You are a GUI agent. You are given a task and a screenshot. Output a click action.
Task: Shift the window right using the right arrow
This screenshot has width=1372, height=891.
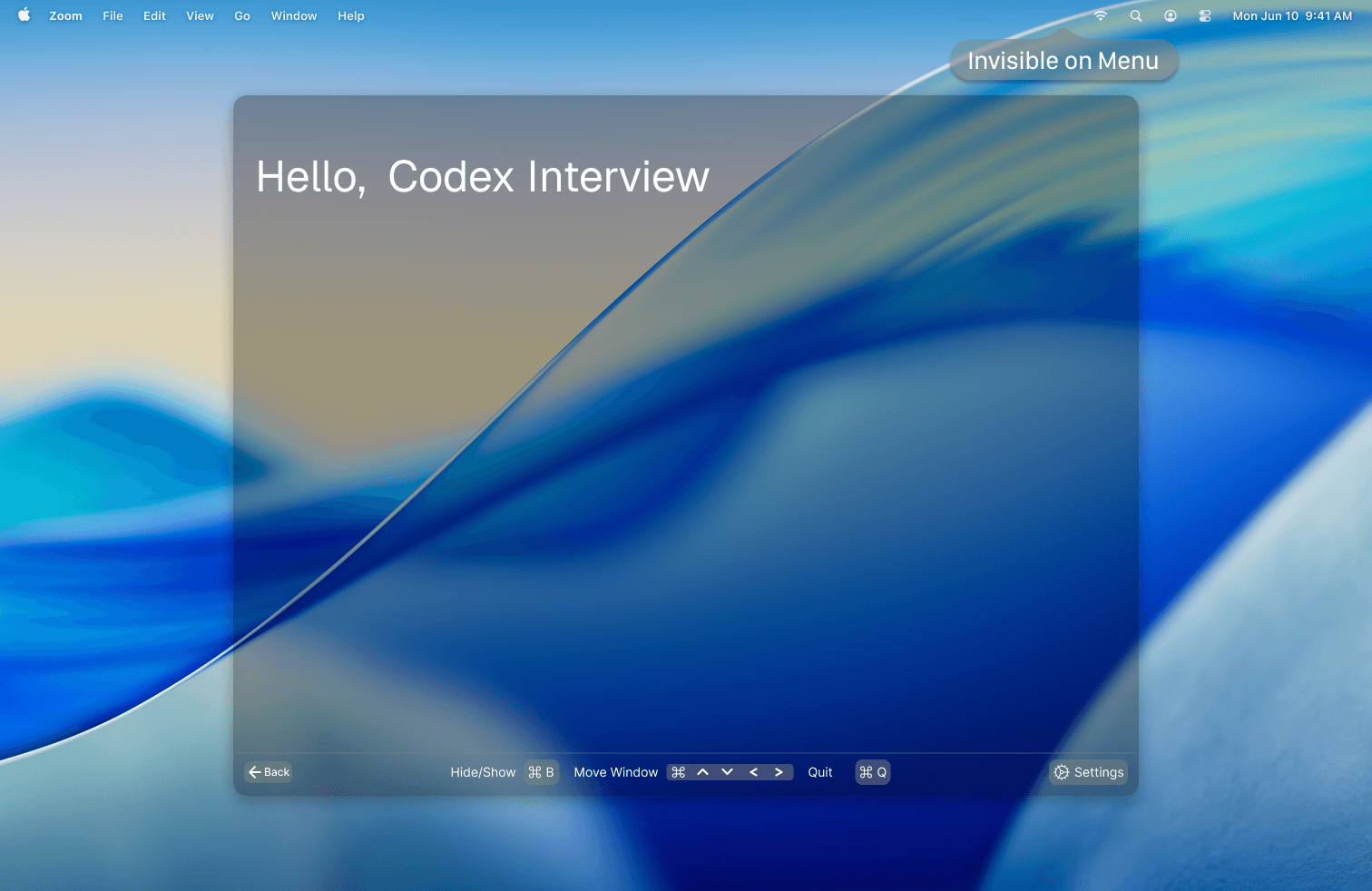coord(779,771)
